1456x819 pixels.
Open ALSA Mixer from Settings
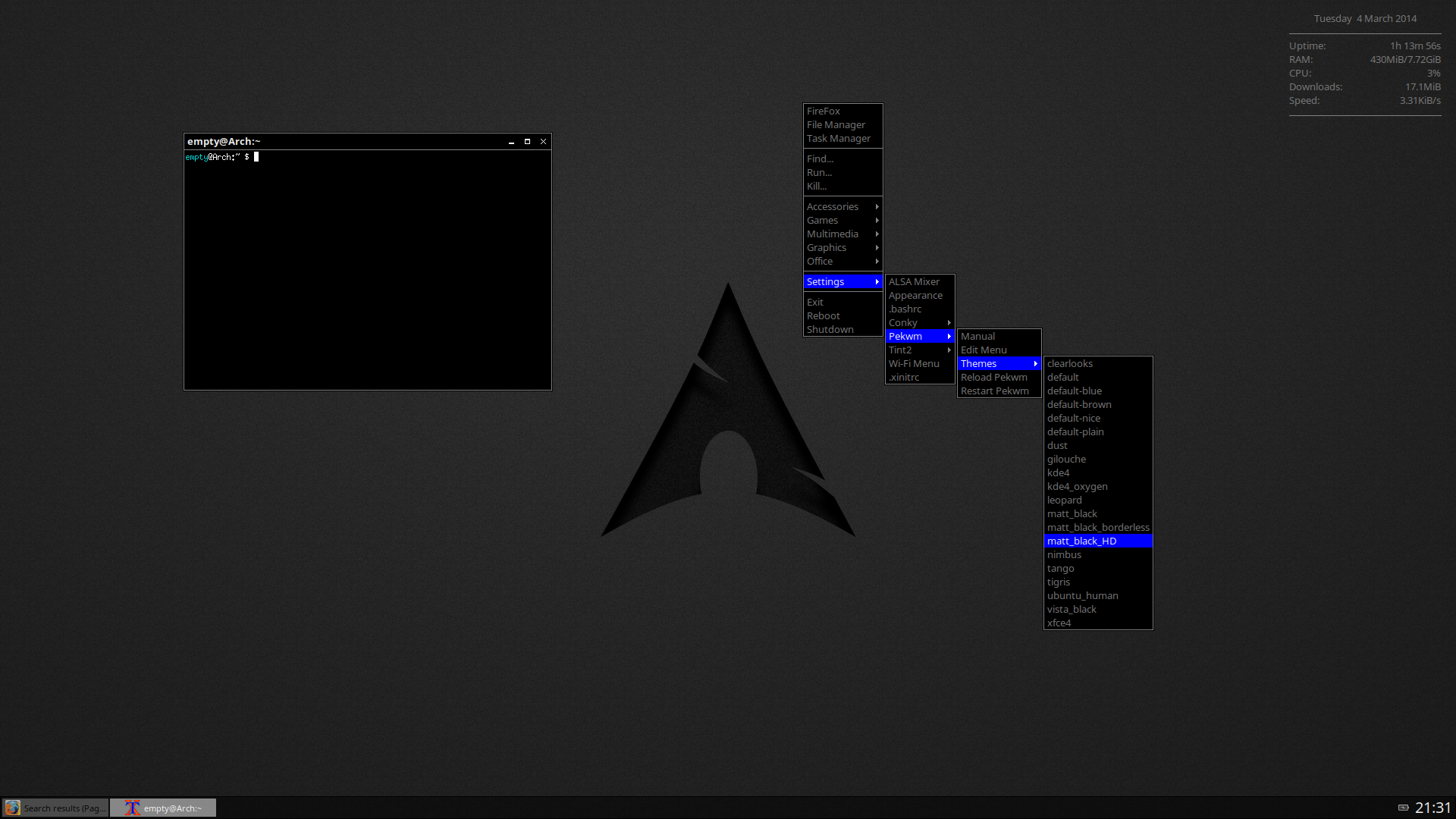920,281
